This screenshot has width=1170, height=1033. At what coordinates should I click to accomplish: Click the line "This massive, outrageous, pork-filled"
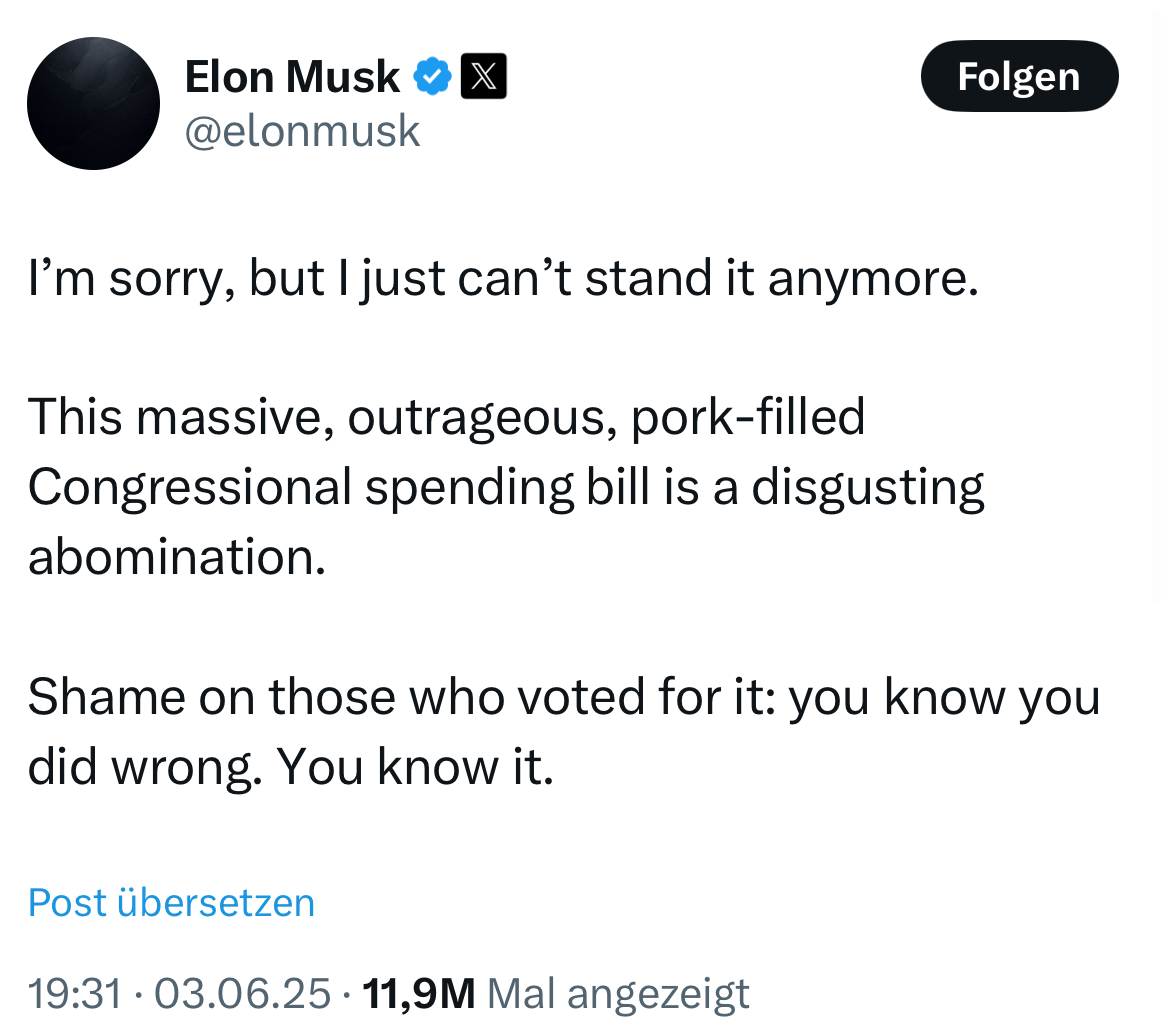[x=446, y=418]
